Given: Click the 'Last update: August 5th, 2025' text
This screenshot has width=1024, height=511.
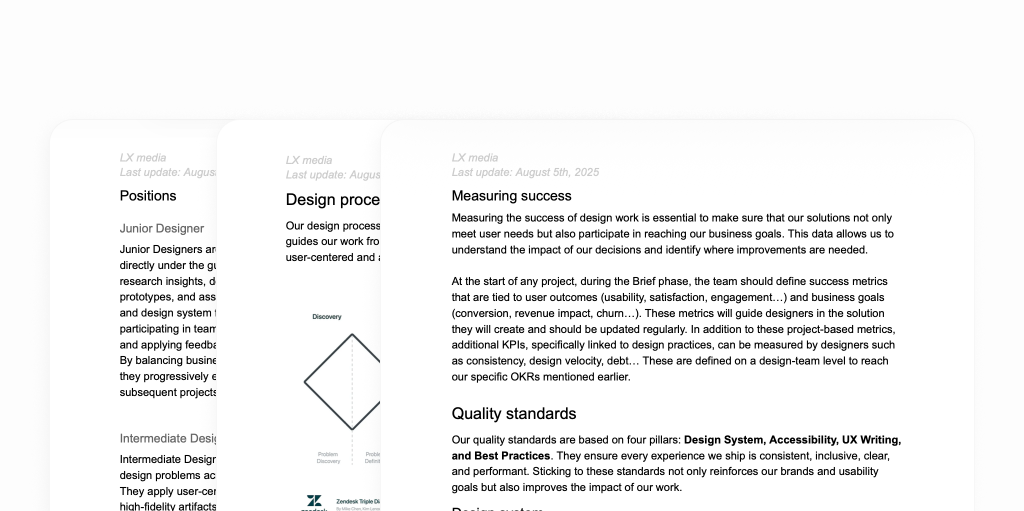Looking at the screenshot, I should tap(525, 172).
